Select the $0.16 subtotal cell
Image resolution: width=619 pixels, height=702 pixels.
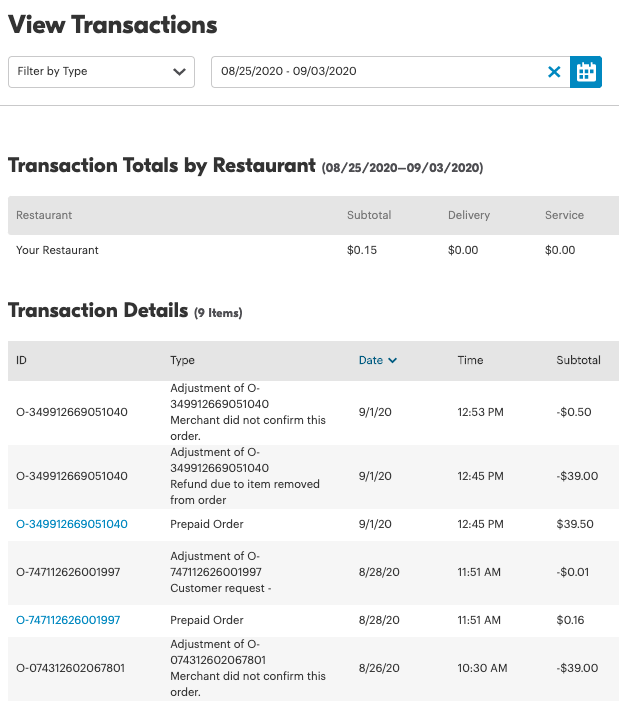[x=570, y=620]
